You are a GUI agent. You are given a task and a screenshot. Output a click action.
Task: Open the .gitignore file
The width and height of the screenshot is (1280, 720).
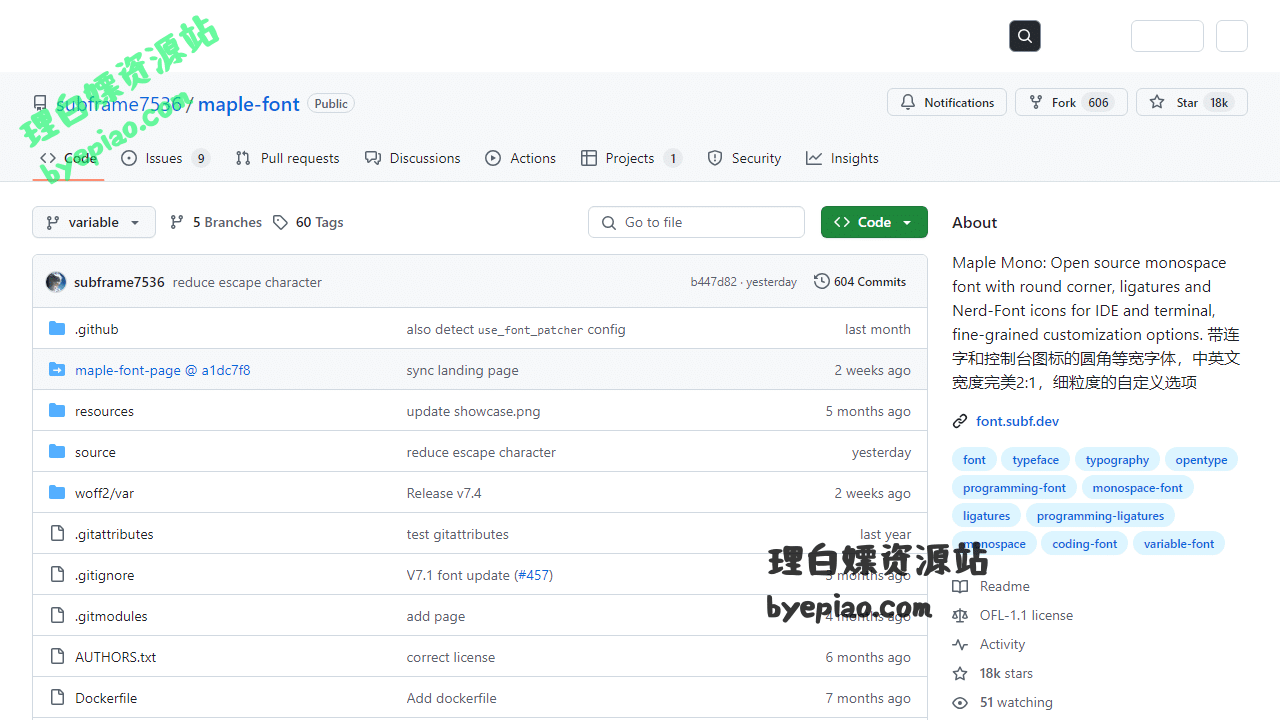coord(104,575)
